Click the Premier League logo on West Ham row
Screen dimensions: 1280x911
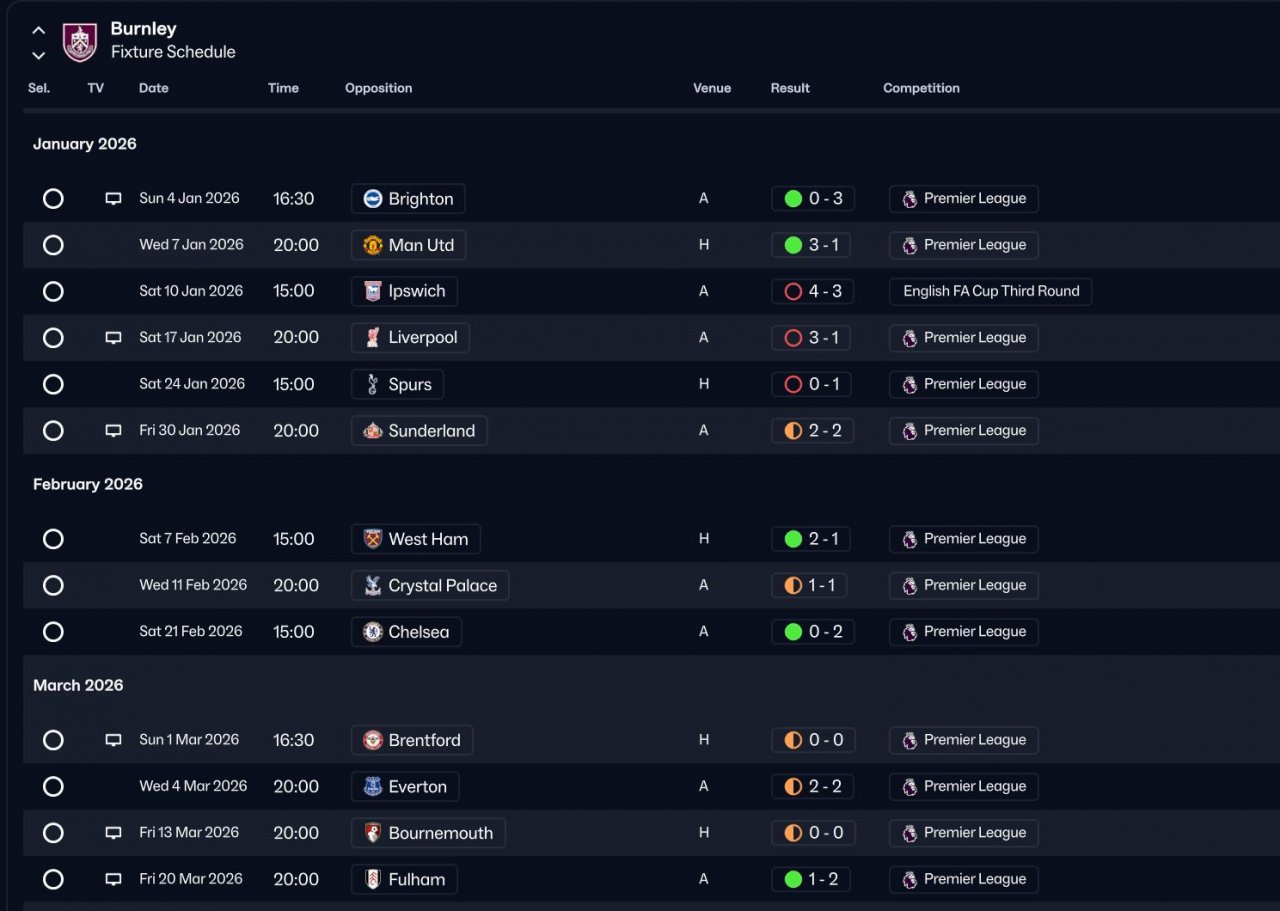pyautogui.click(x=909, y=539)
